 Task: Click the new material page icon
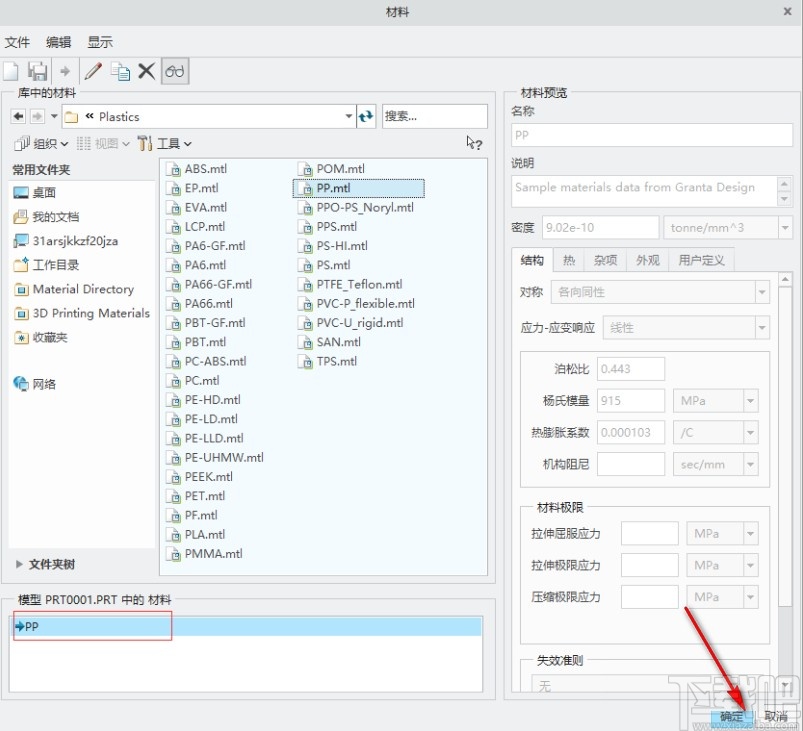11,71
